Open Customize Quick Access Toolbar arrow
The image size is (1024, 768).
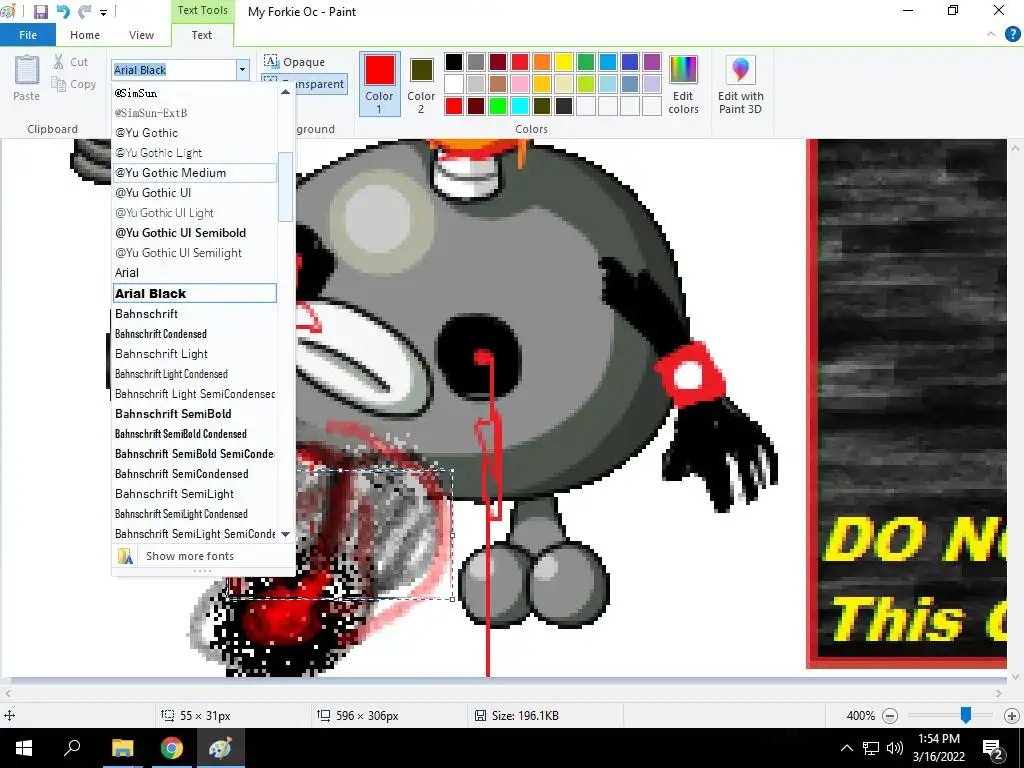(x=103, y=12)
